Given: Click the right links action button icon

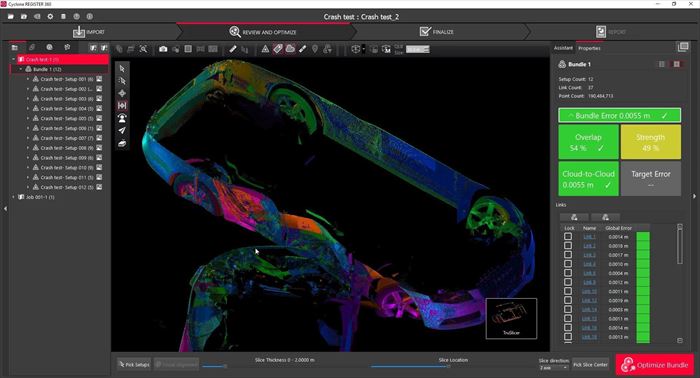Looking at the screenshot, I should [605, 217].
